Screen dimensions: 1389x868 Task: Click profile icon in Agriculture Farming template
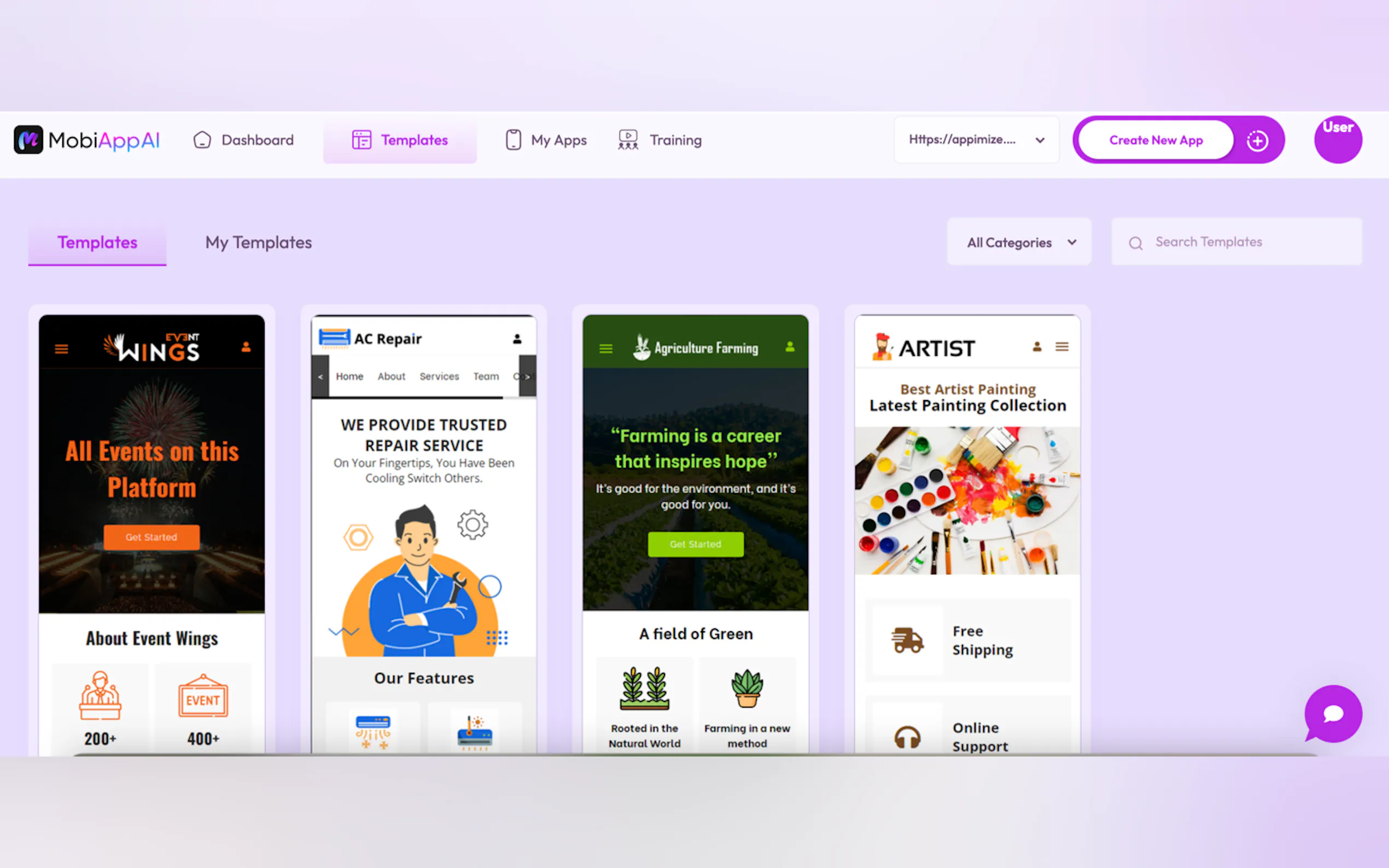pos(790,347)
